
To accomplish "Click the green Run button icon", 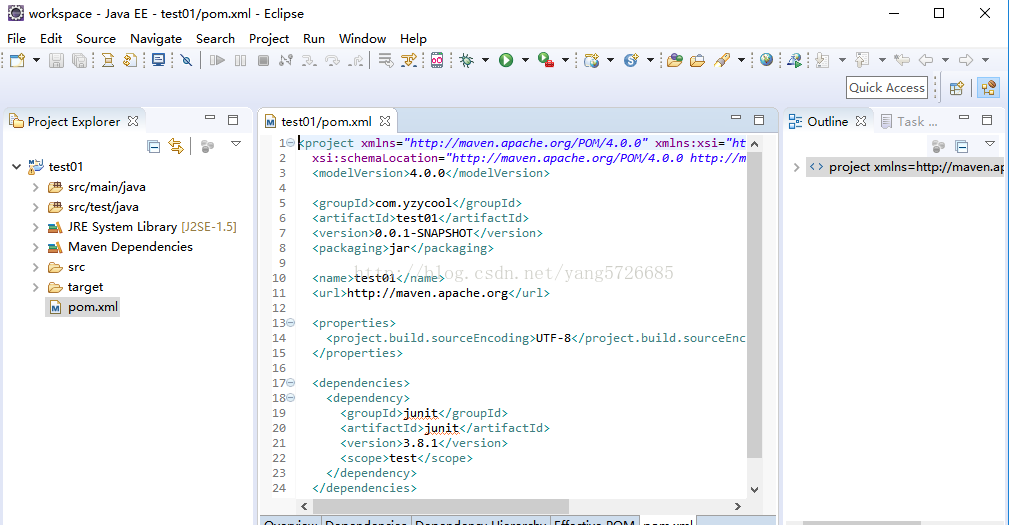I will coord(506,60).
